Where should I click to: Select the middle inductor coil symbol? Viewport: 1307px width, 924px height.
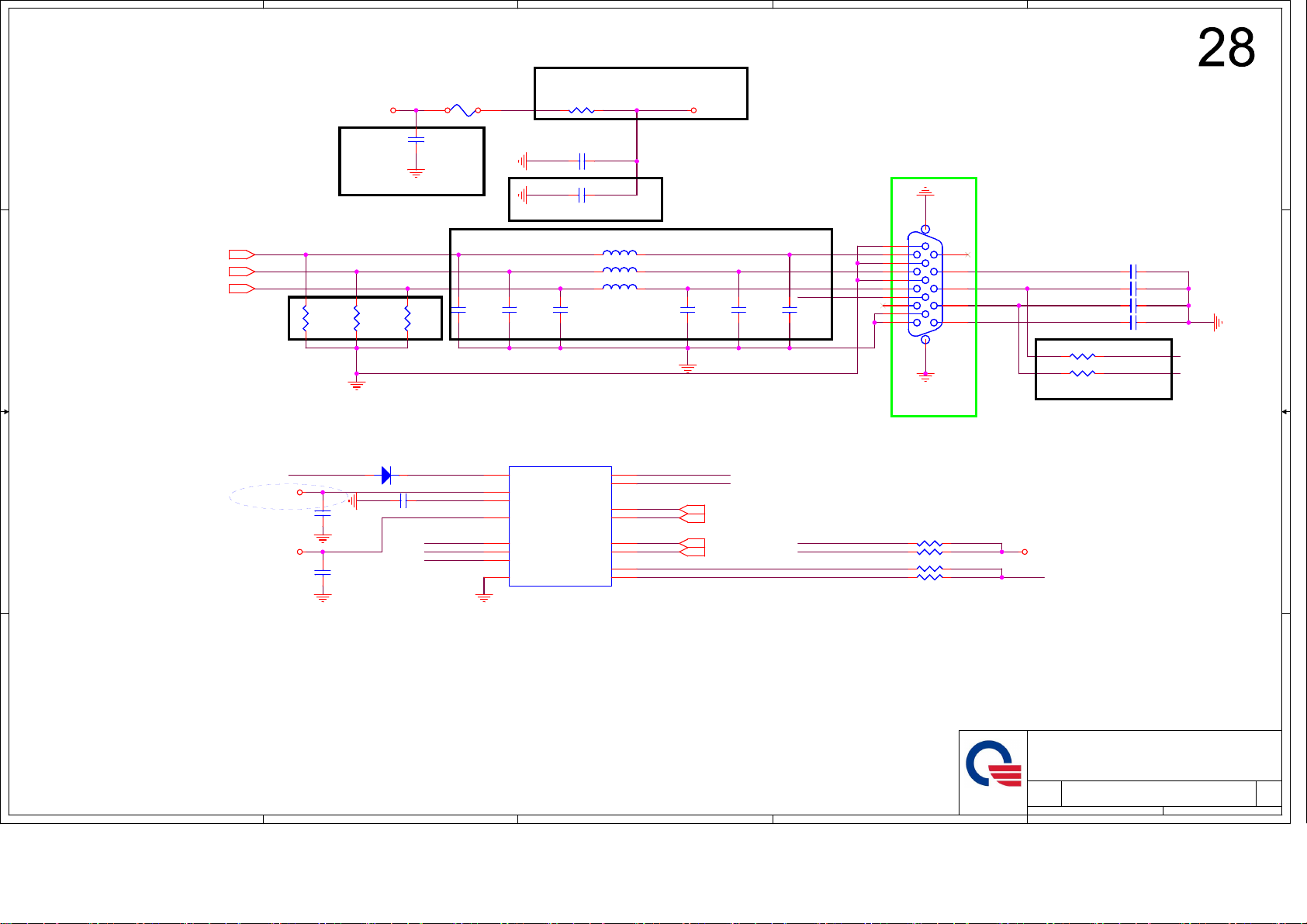(x=620, y=270)
